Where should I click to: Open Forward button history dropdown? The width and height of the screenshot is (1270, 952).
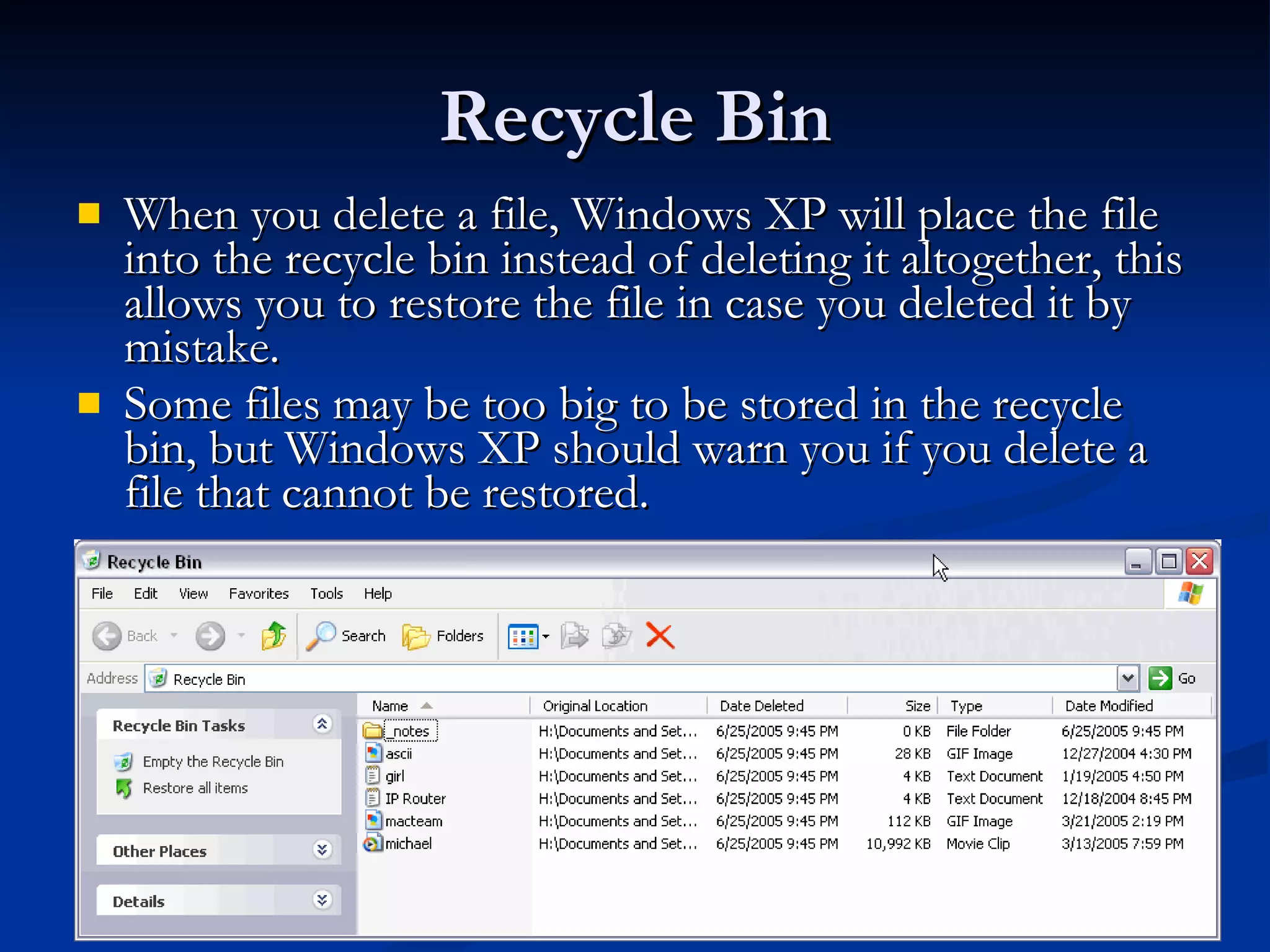(x=241, y=636)
